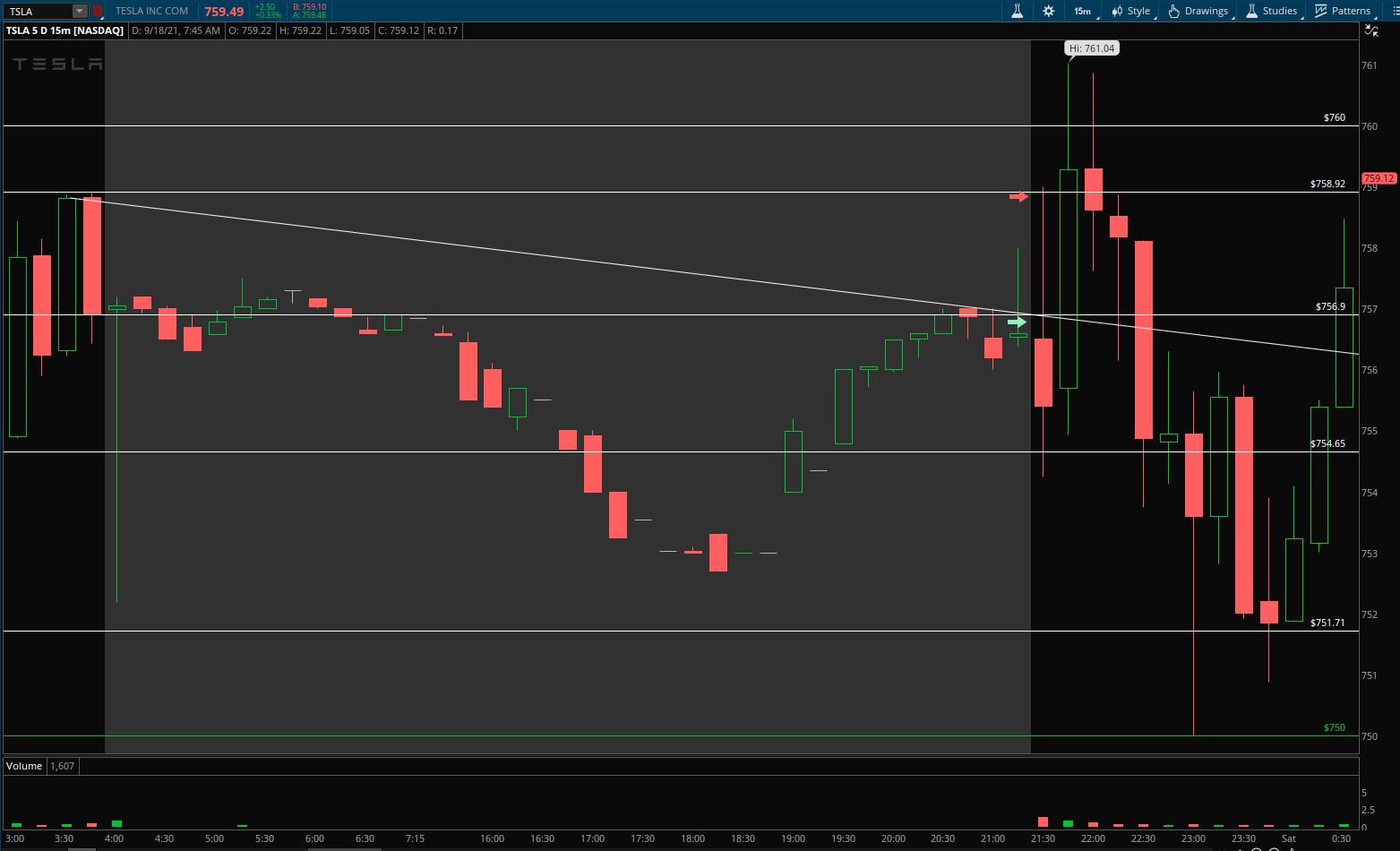
Task: Select the $751.71 price level label
Action: pyautogui.click(x=1327, y=623)
